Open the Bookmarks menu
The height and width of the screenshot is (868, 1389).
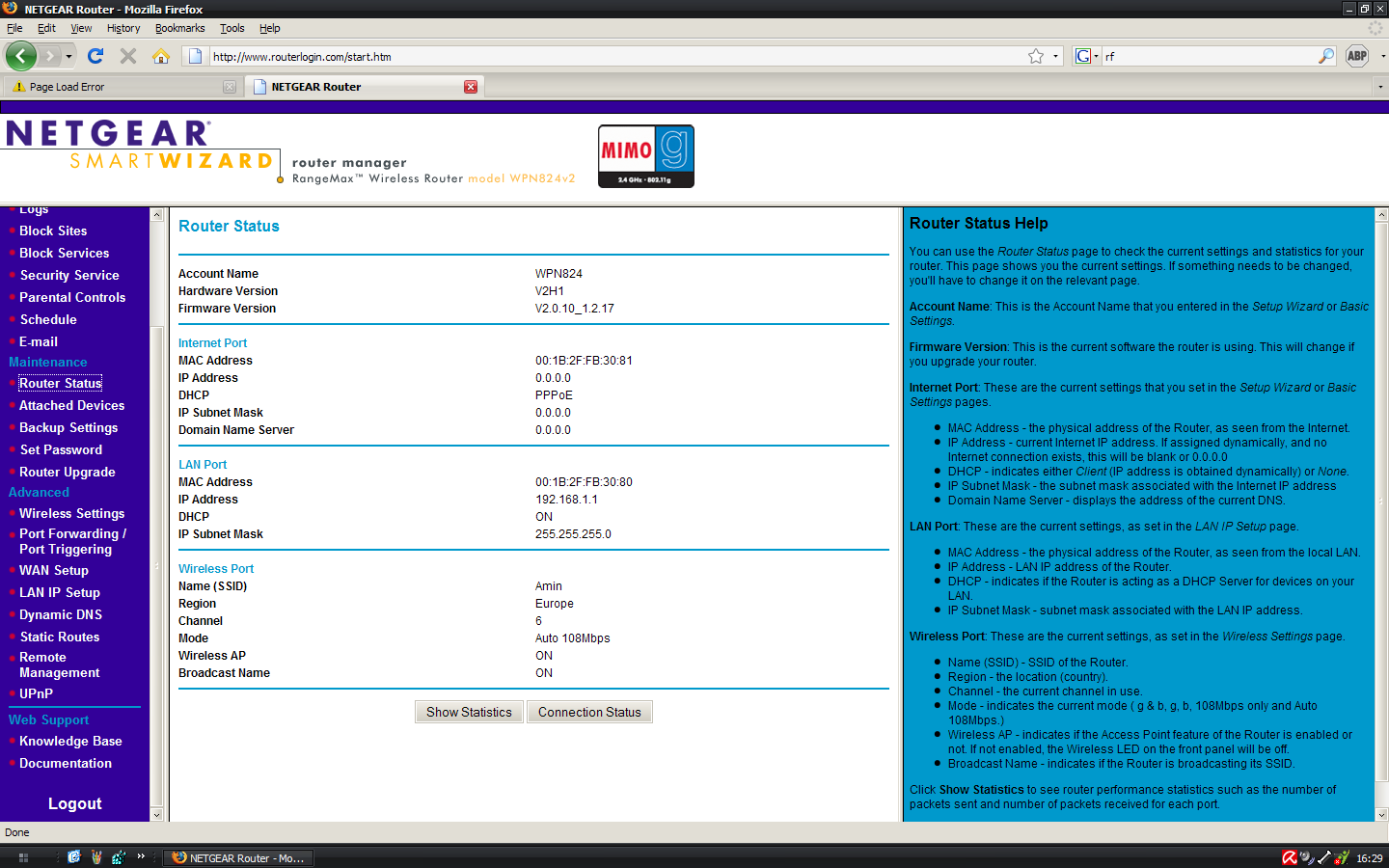coord(179,28)
